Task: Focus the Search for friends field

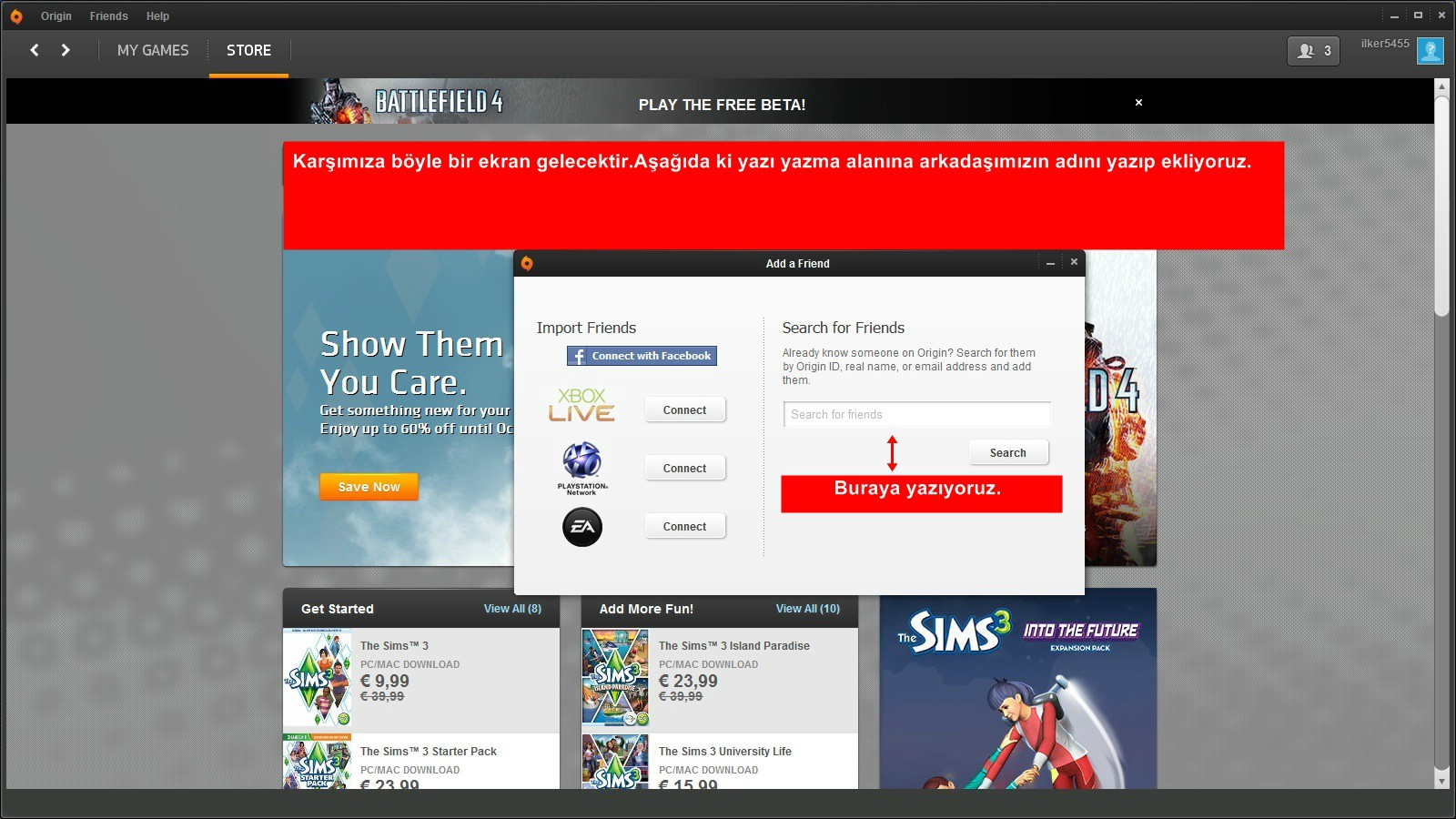Action: 916,415
